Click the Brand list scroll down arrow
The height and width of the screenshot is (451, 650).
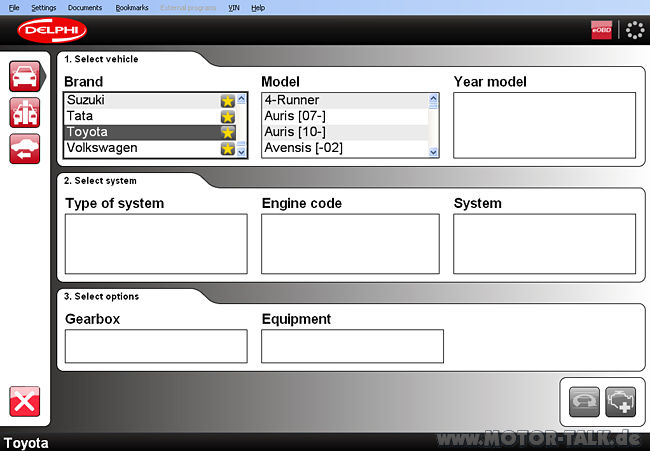(x=241, y=152)
